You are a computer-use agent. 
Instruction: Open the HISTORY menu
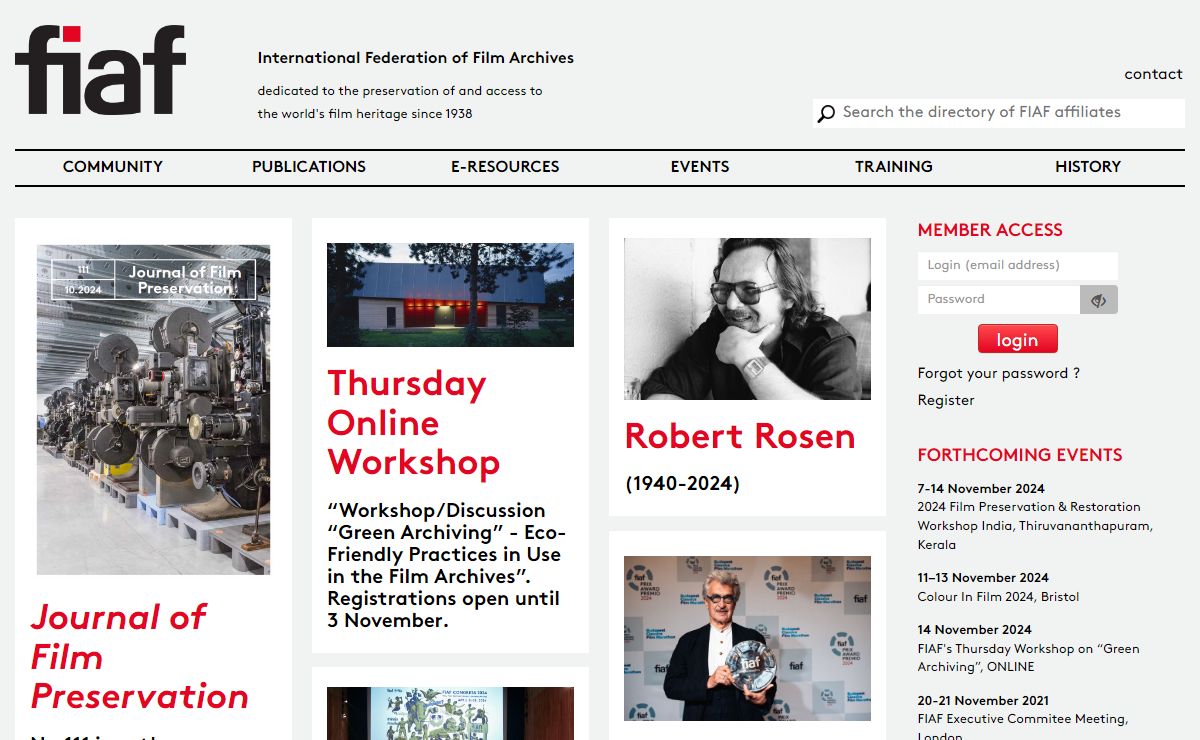coord(1088,167)
